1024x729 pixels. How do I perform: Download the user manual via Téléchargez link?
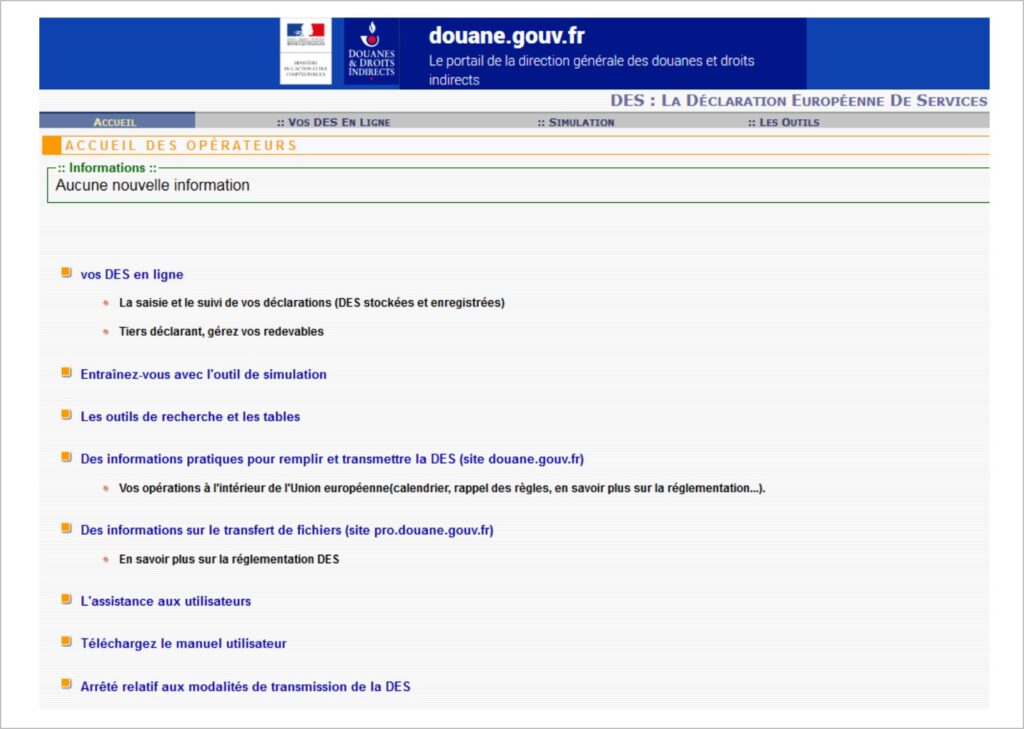[x=183, y=643]
